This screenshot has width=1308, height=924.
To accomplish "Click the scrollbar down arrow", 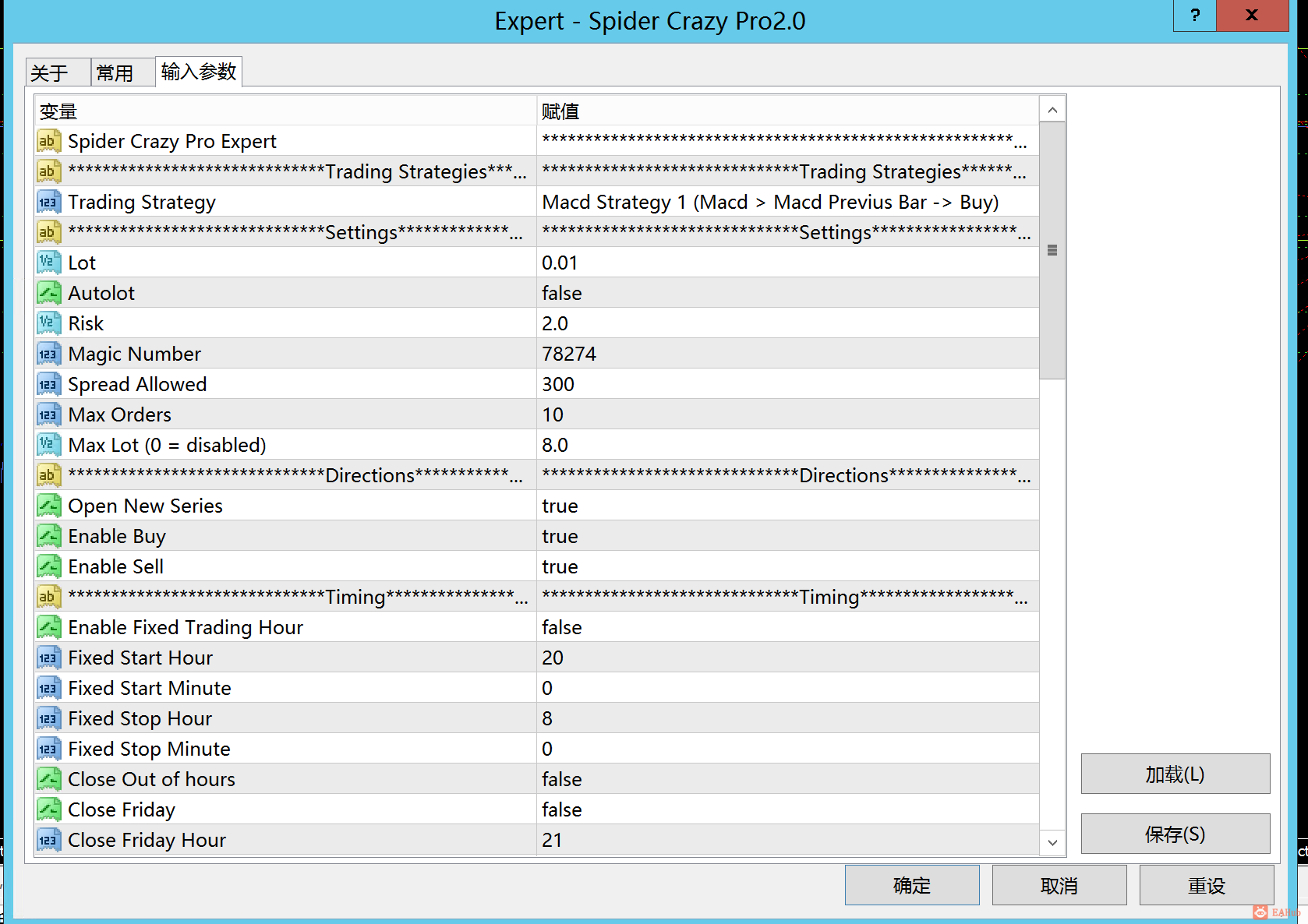I will pyautogui.click(x=1052, y=842).
